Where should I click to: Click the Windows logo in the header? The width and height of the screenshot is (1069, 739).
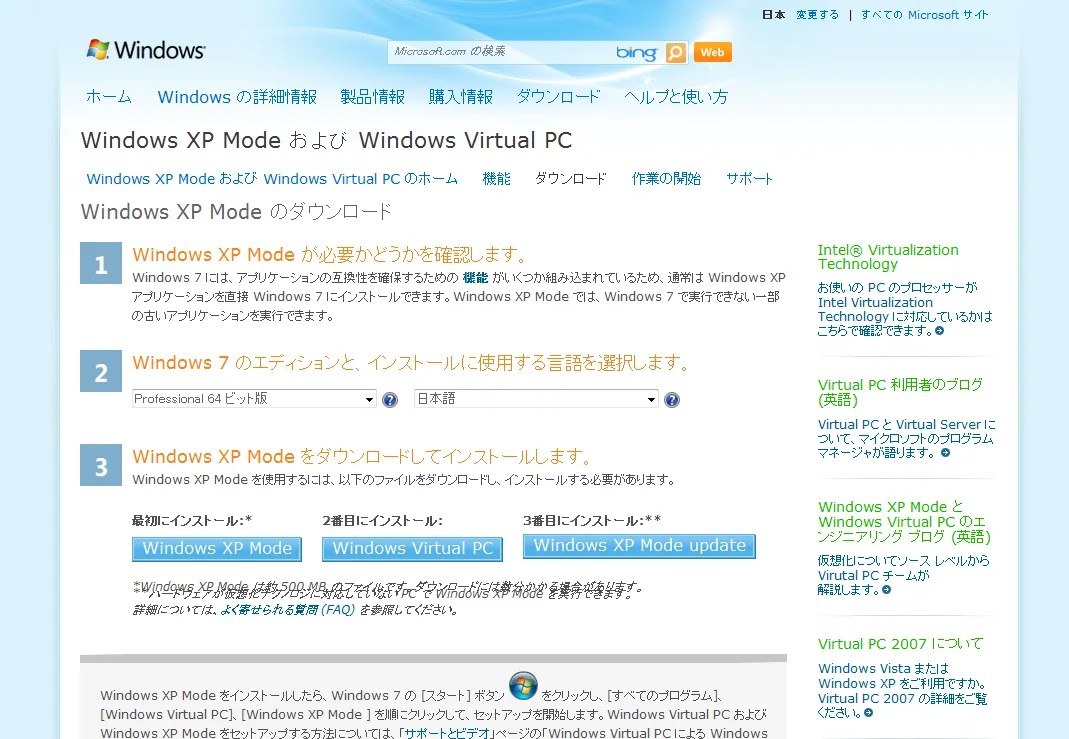coord(146,50)
